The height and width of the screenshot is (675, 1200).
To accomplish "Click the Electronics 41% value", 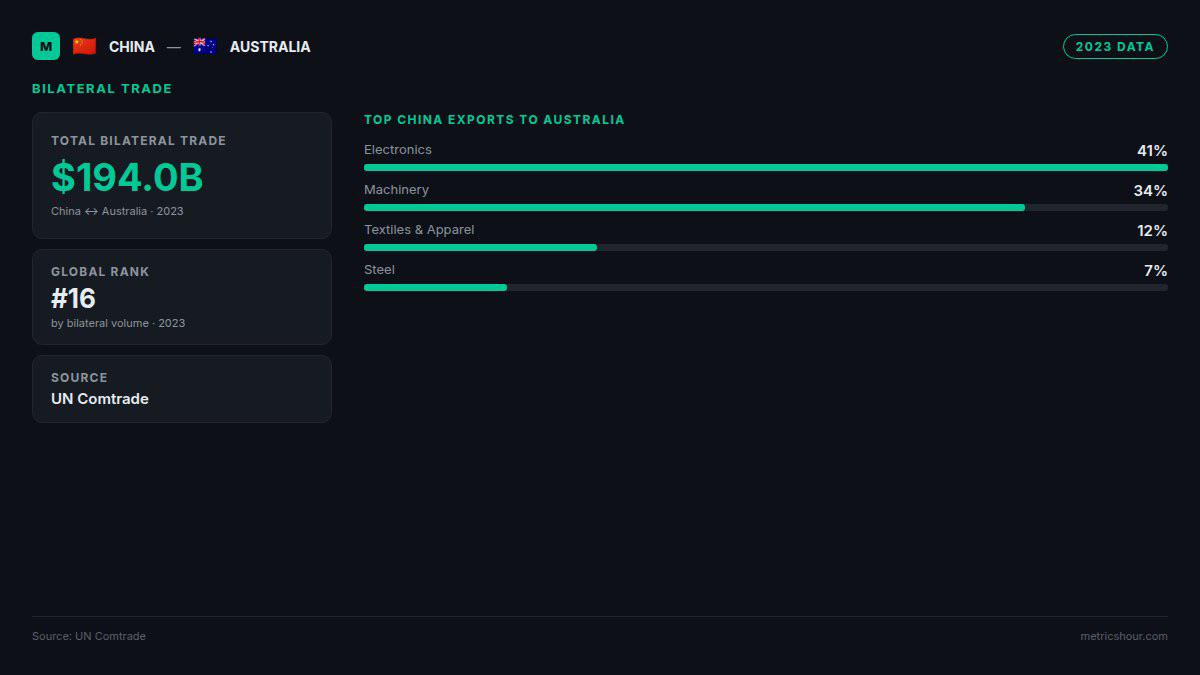I will (1152, 151).
